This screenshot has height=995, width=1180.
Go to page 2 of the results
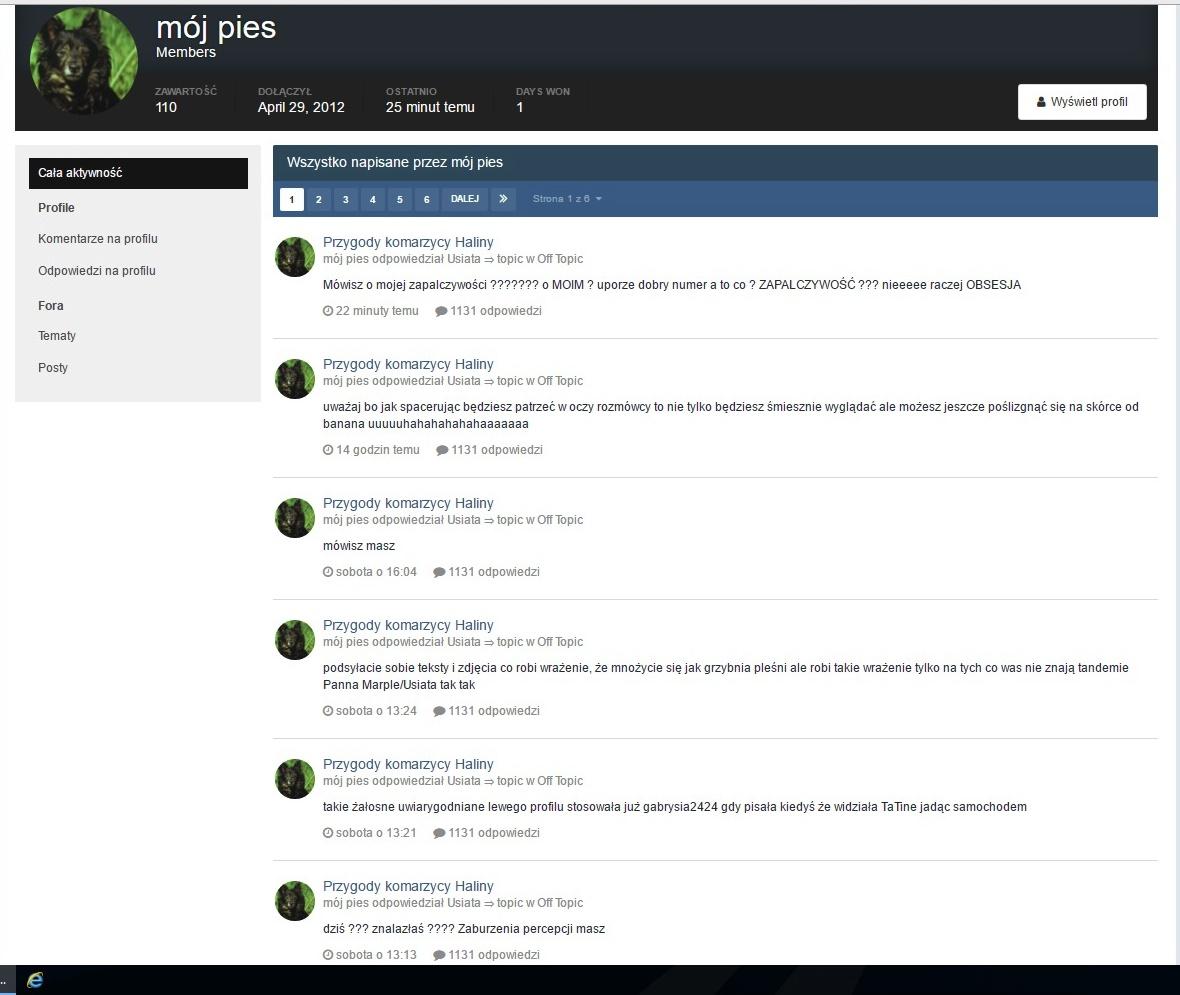318,199
